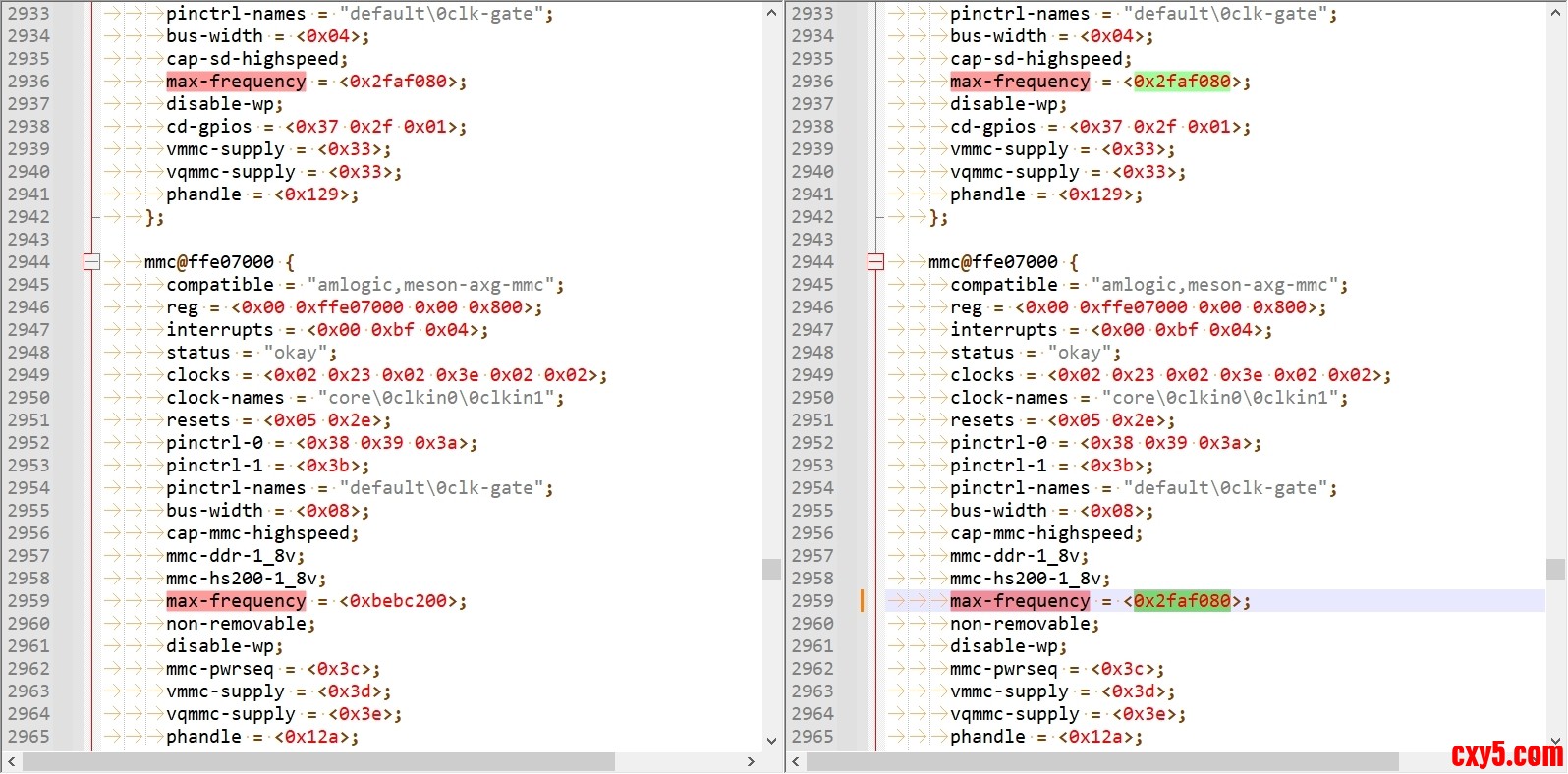Click right pane's horizontal scroll left arrow
The width and height of the screenshot is (1568, 774).
(x=796, y=762)
